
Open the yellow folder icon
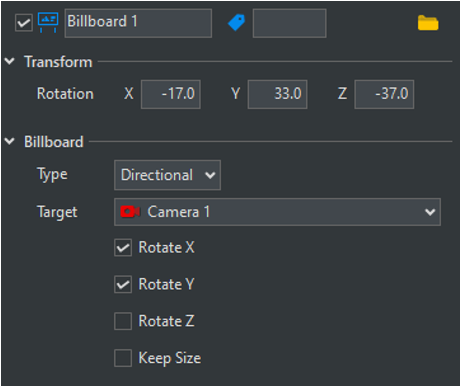[428, 23]
